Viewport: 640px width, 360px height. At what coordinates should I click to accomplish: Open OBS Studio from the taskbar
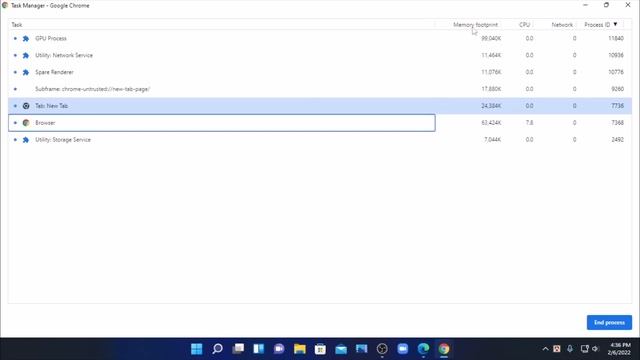point(382,349)
